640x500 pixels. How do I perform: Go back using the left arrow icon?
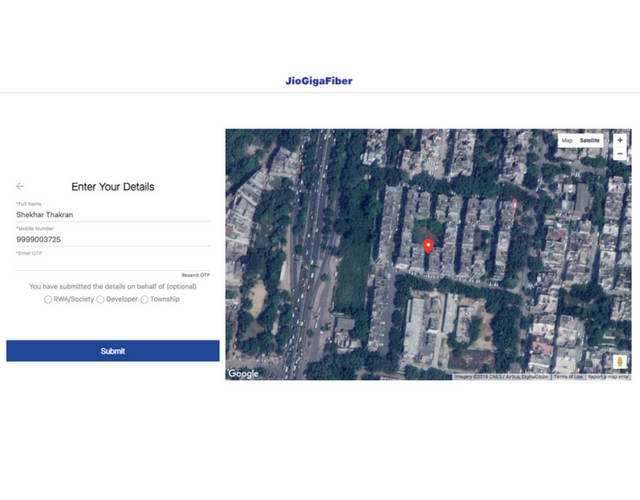[x=20, y=187]
